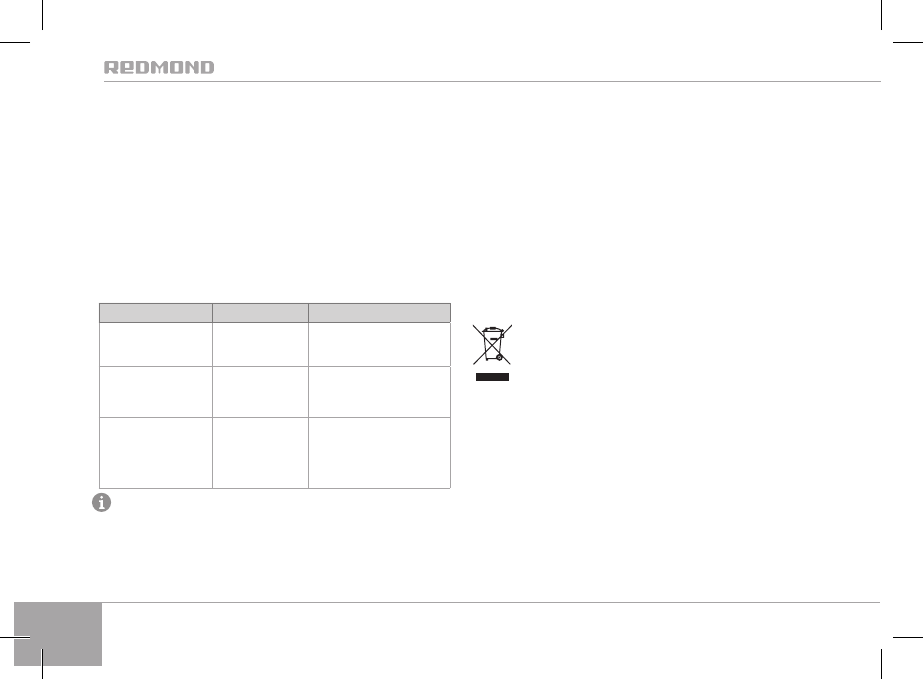Click the black bar beneath the bin symbol

coord(491,377)
